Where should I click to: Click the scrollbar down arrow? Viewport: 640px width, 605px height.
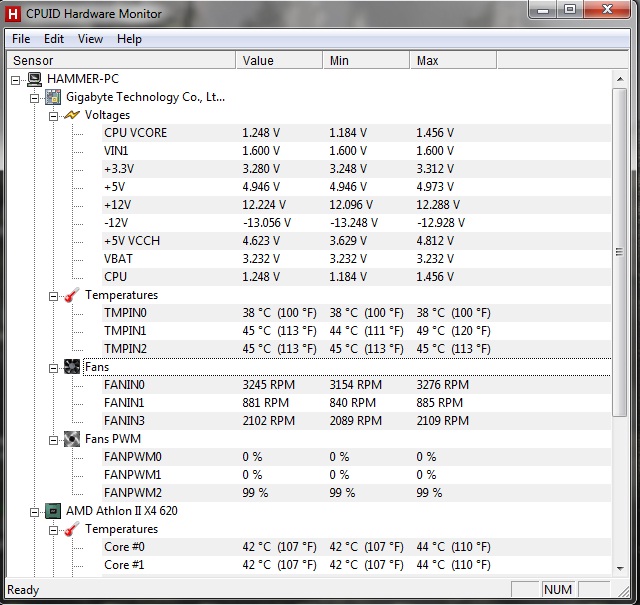click(x=620, y=568)
